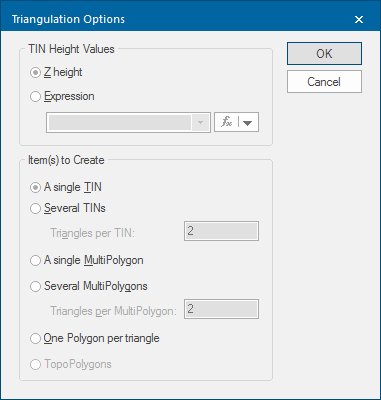Open the Expression combo box dropdown arrow

(x=200, y=122)
